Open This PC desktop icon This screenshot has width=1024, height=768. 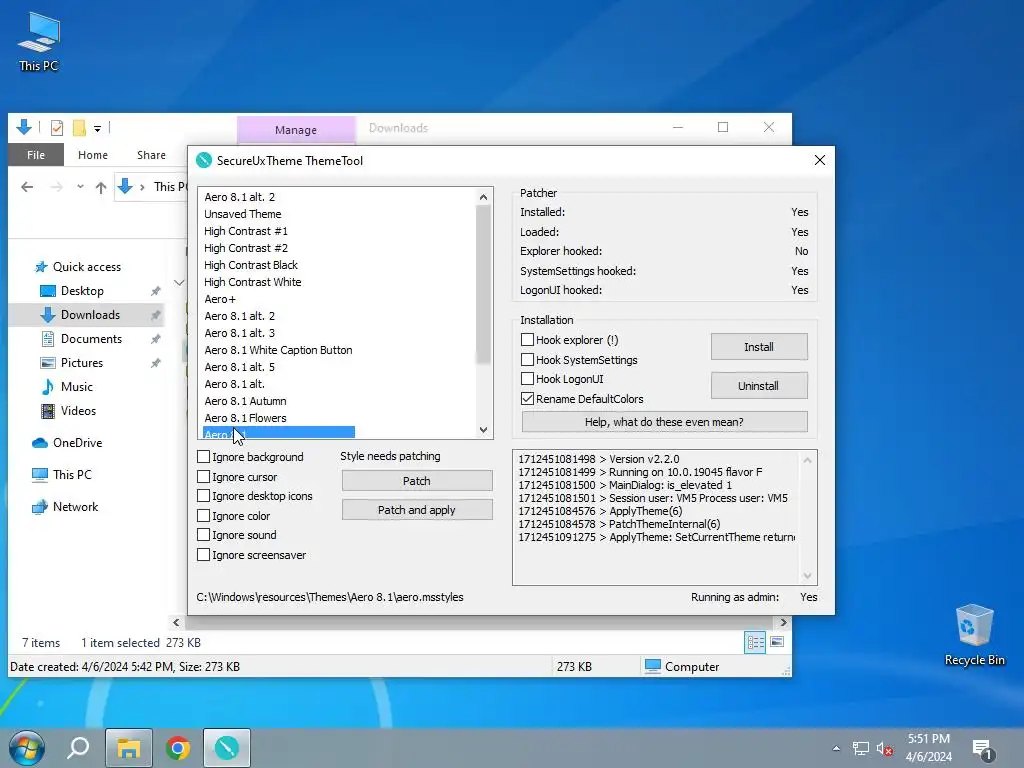coord(39,41)
